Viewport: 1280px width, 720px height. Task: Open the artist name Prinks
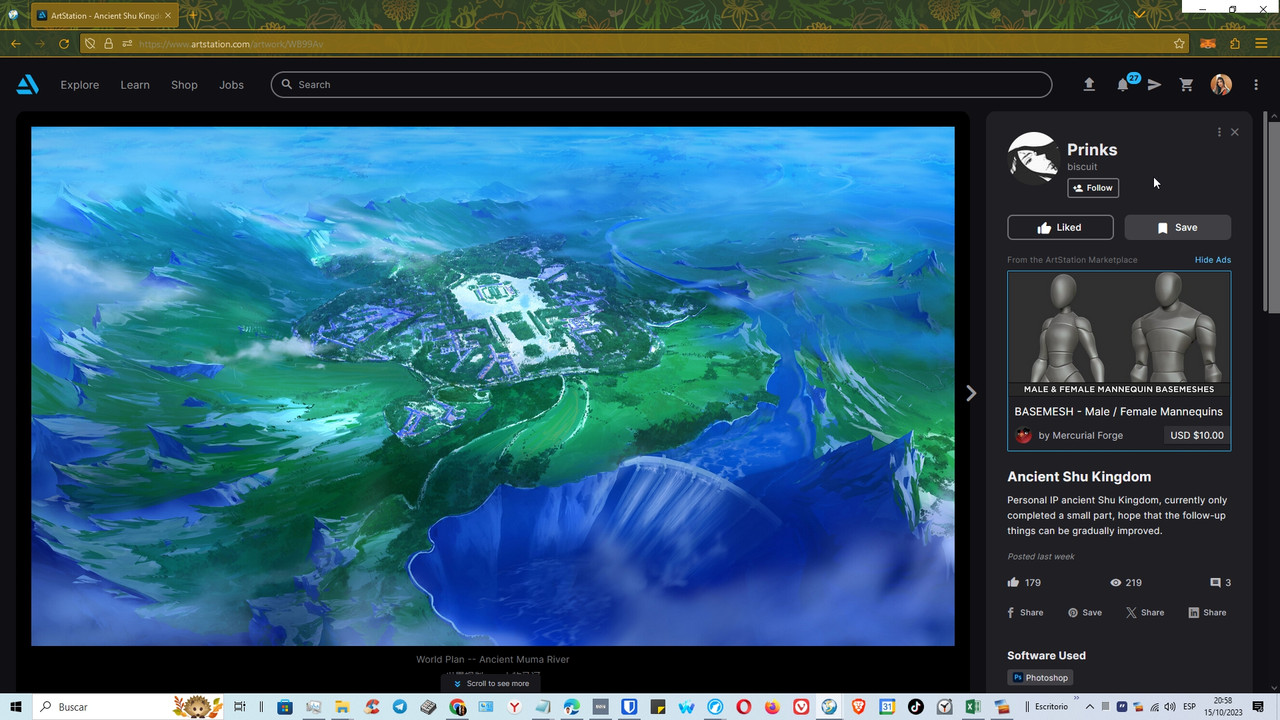tap(1092, 150)
